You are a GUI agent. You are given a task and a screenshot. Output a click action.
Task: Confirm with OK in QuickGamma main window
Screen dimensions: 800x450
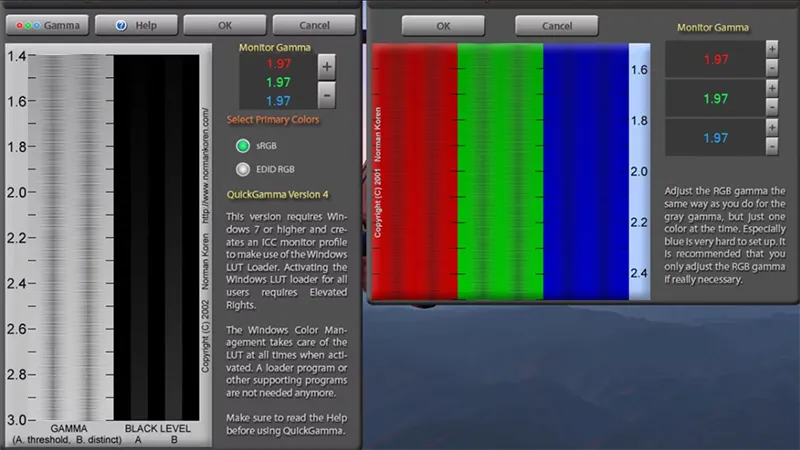(x=225, y=25)
